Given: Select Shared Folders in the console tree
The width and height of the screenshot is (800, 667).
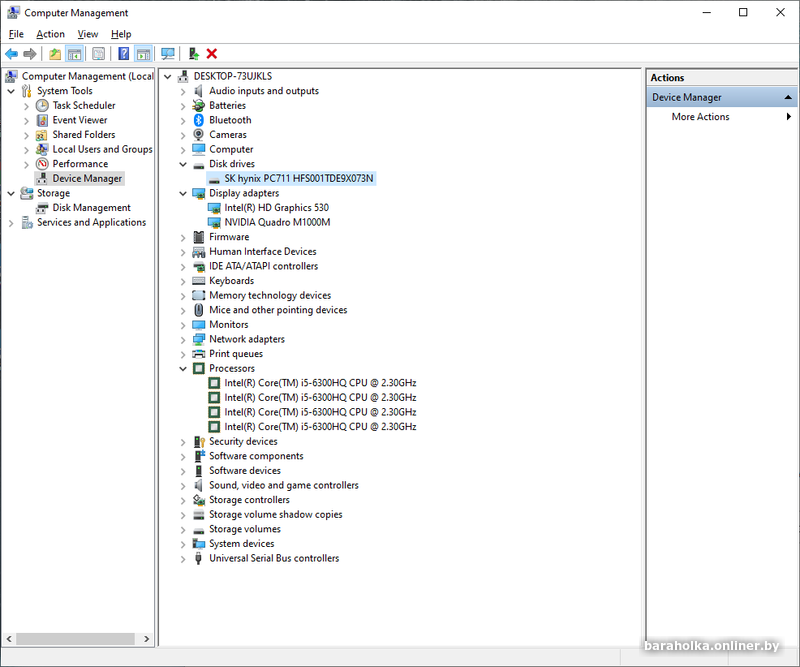Looking at the screenshot, I should coord(84,135).
